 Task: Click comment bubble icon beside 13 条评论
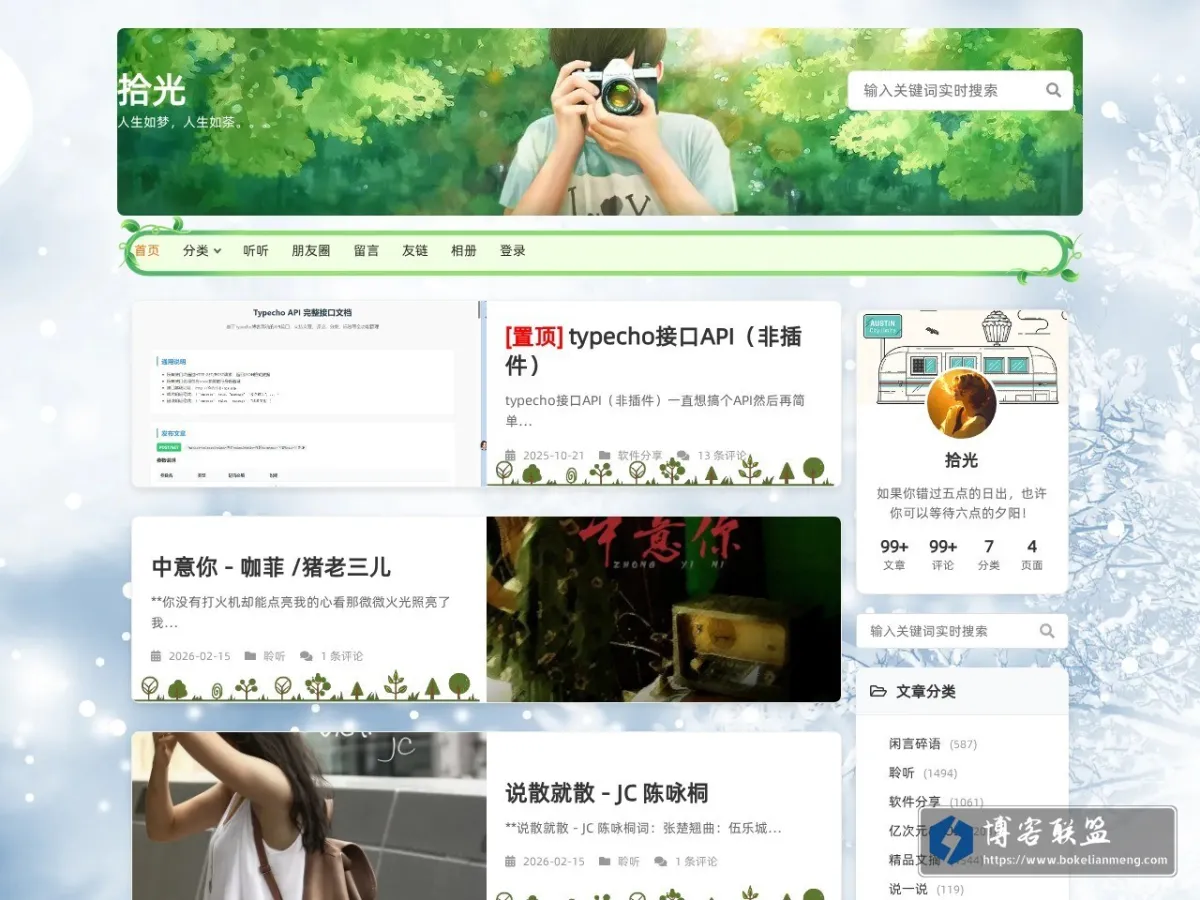(x=683, y=455)
